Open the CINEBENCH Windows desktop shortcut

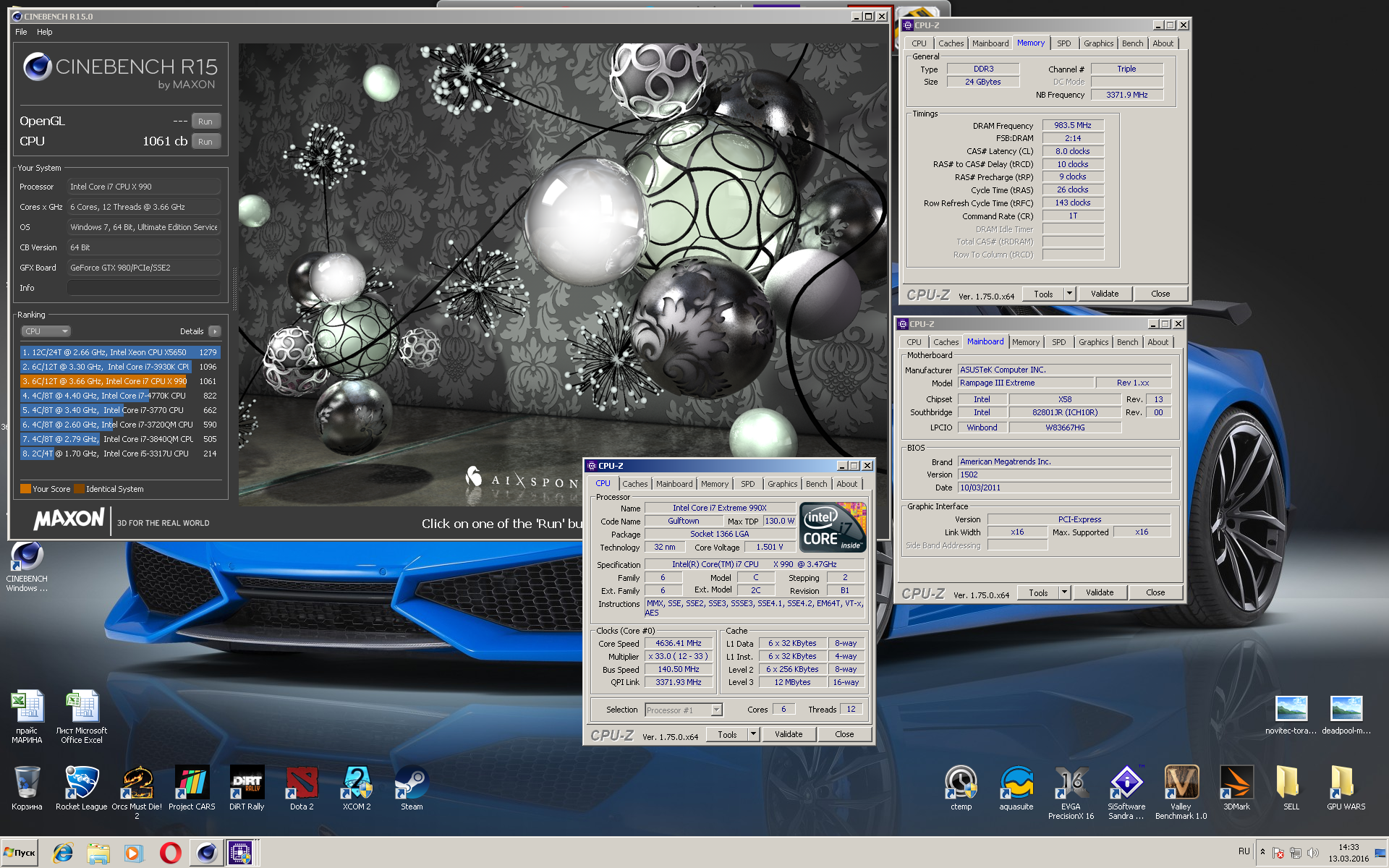(27, 566)
